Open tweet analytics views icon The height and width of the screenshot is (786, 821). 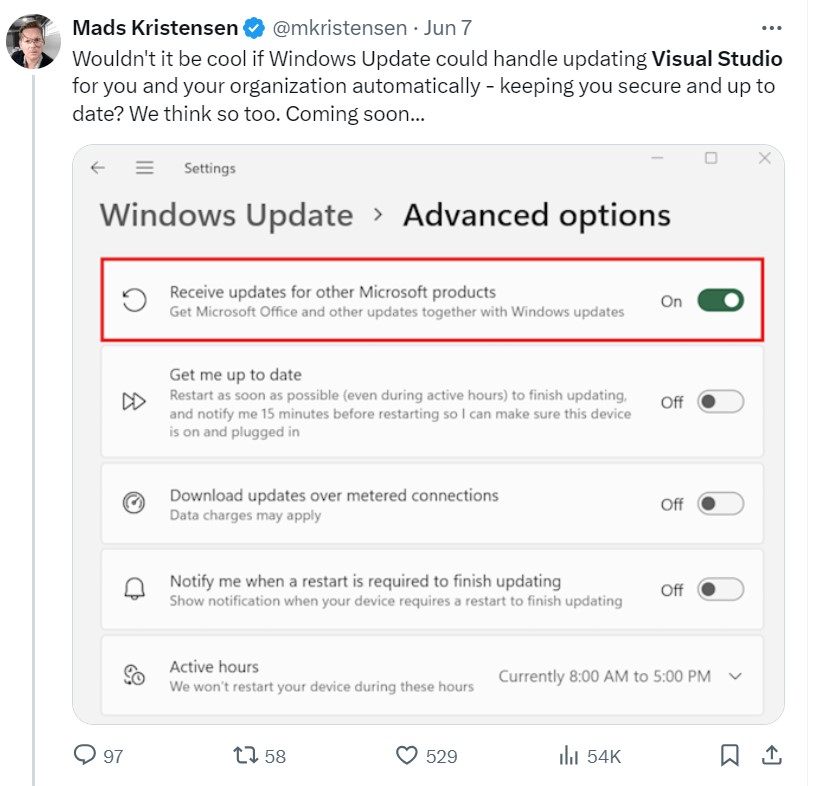(x=569, y=755)
